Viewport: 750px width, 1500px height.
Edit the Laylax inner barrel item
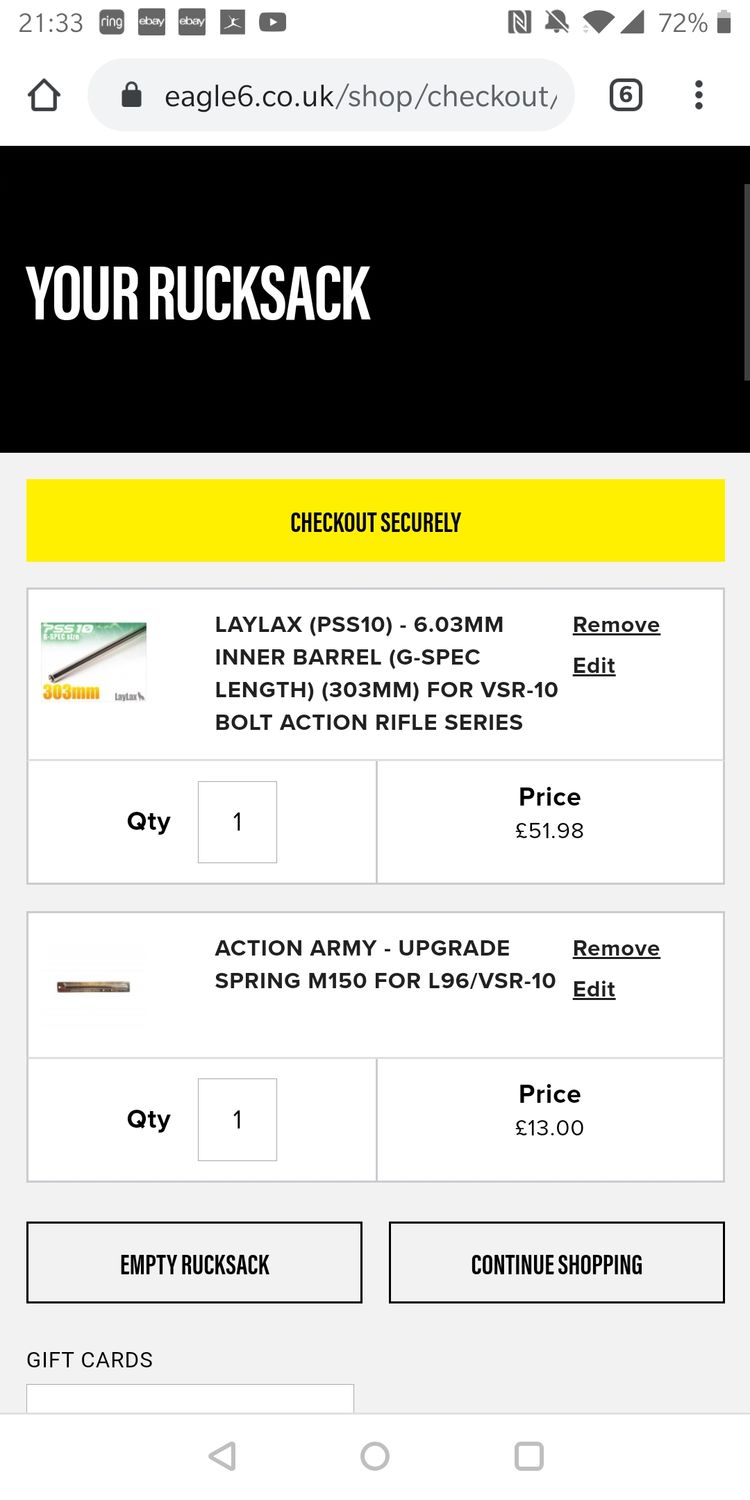[594, 666]
